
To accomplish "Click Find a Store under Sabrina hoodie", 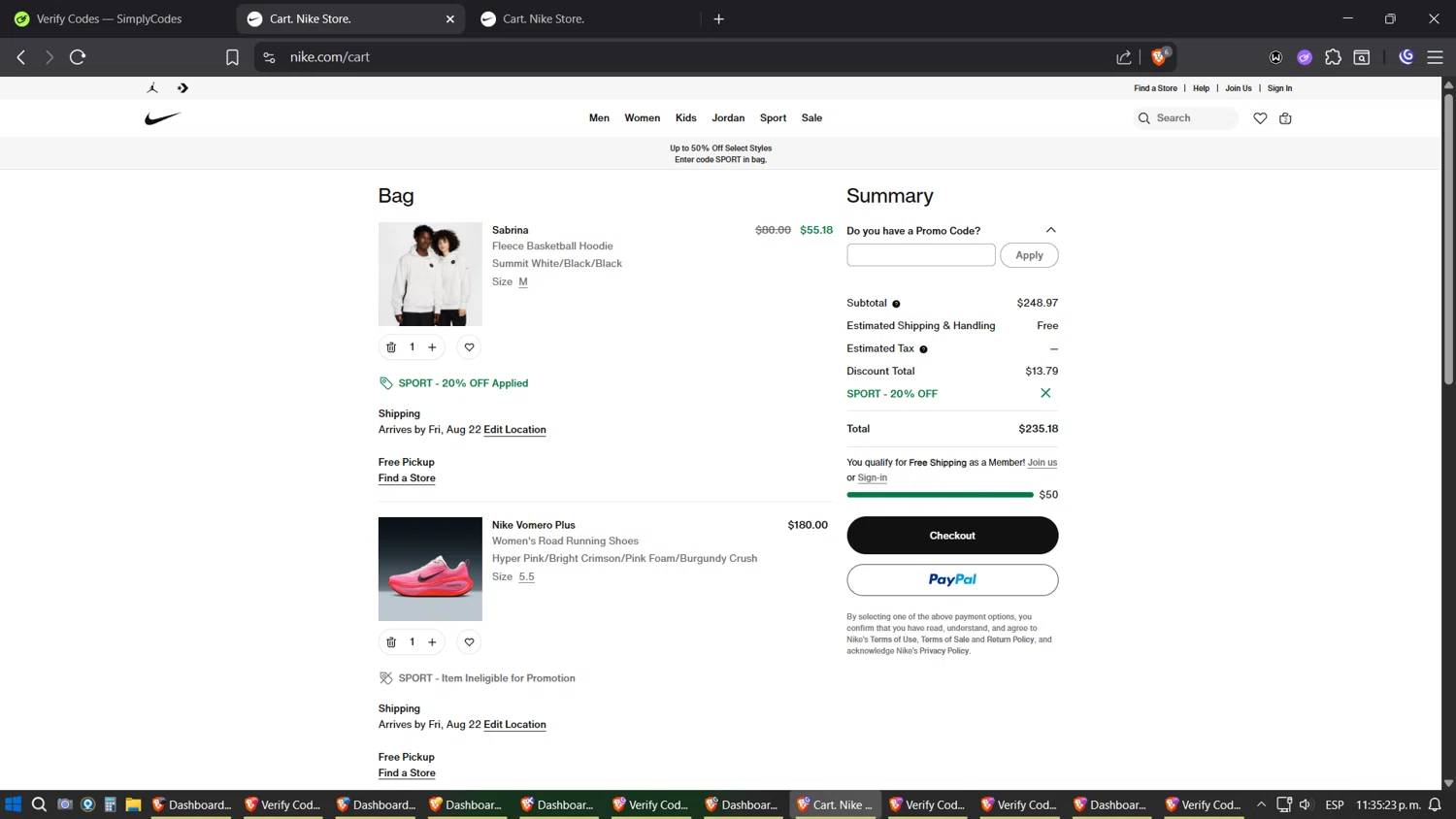I will [407, 478].
